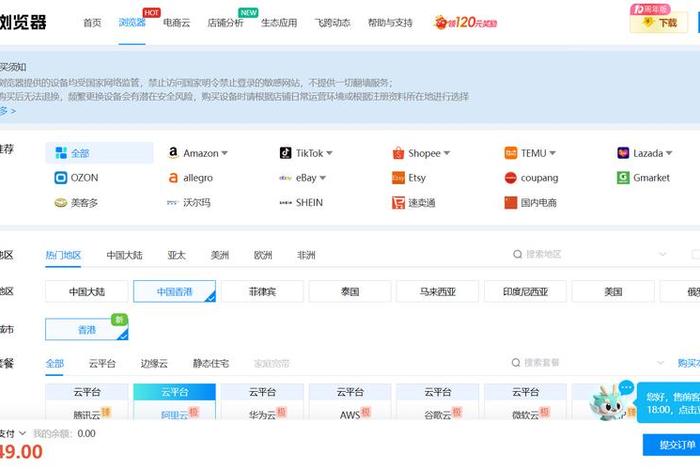Switch to the 热门地区 tab
Screen dimensions: 700x470
pos(63,255)
